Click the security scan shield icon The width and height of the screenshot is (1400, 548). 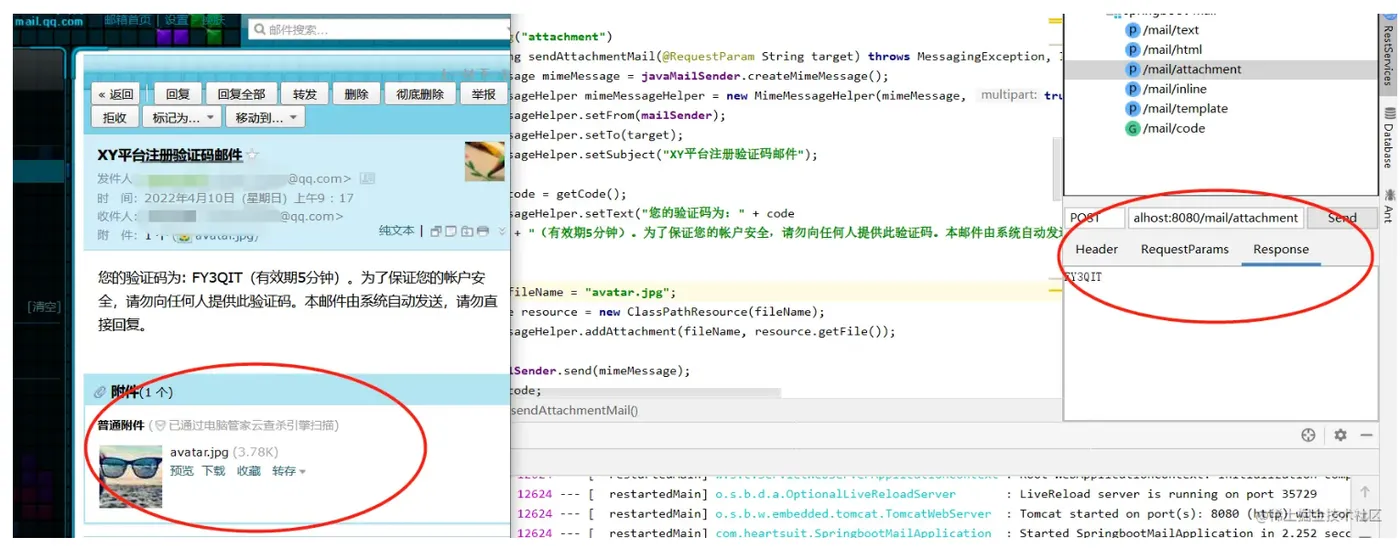point(160,425)
